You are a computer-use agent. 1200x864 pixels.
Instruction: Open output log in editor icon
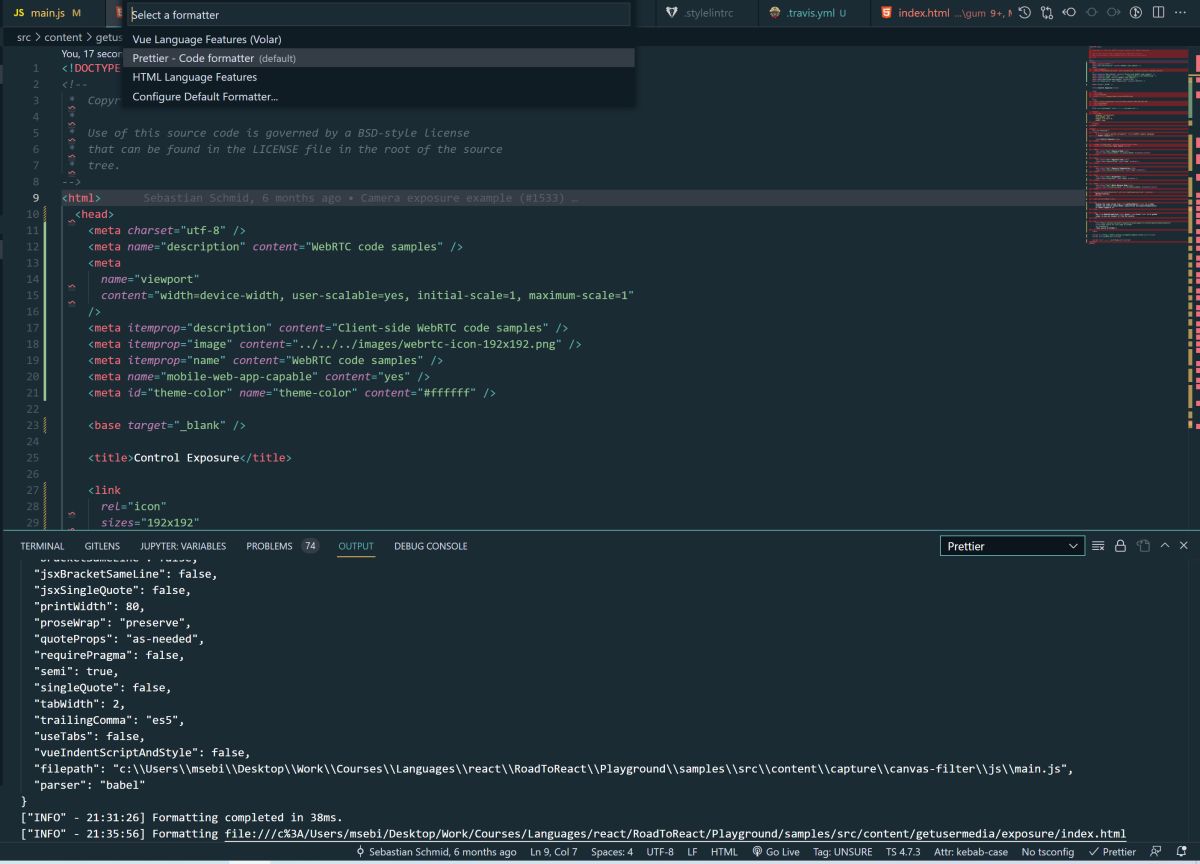(1142, 546)
